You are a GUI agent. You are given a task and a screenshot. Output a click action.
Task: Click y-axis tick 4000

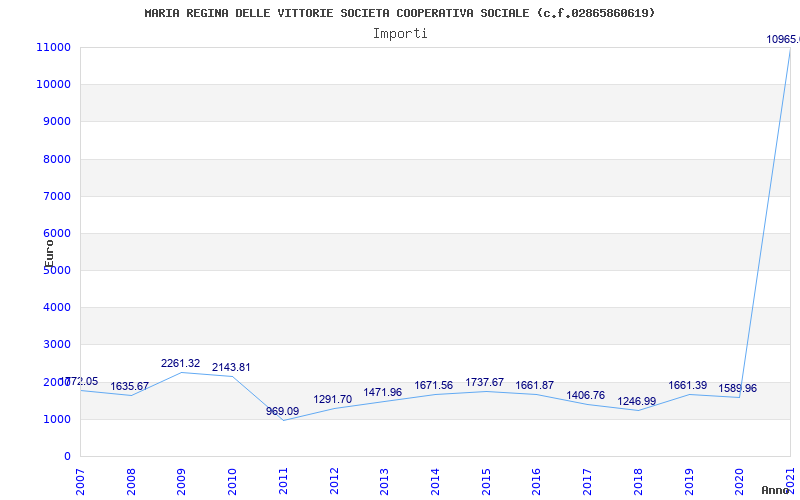tap(57, 307)
